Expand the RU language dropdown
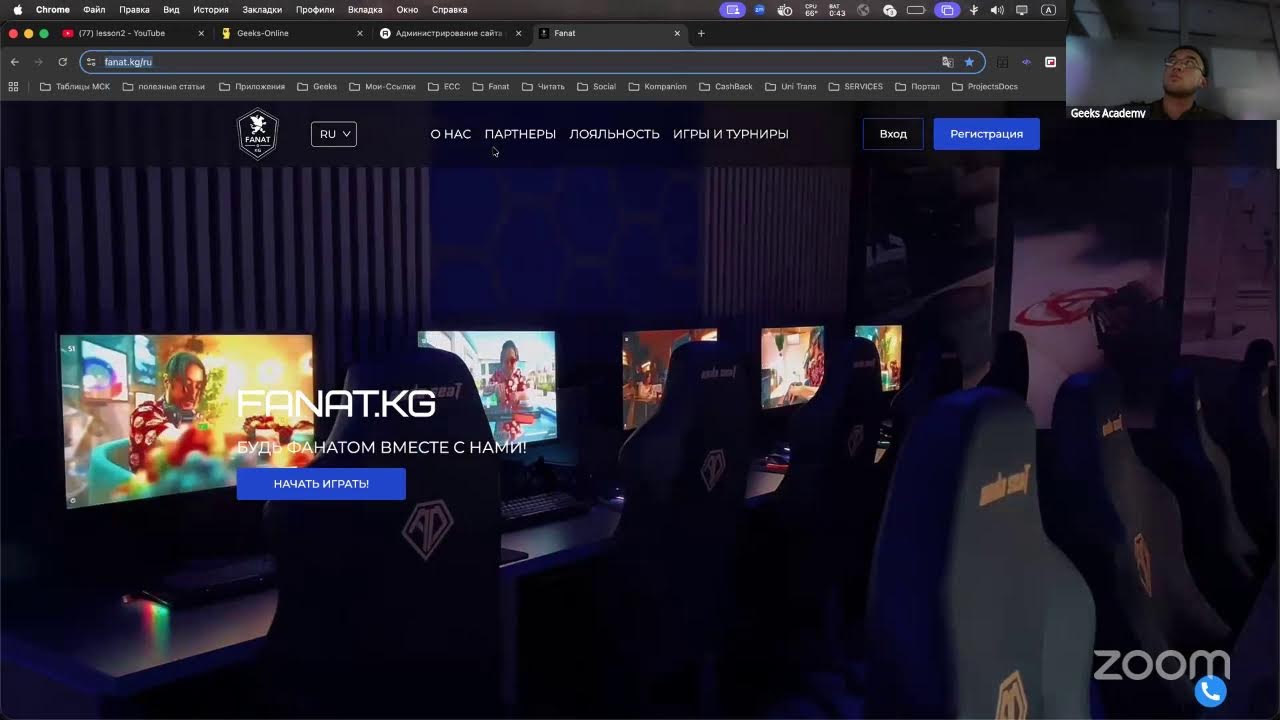Screen dimensions: 1280x720 334,134
